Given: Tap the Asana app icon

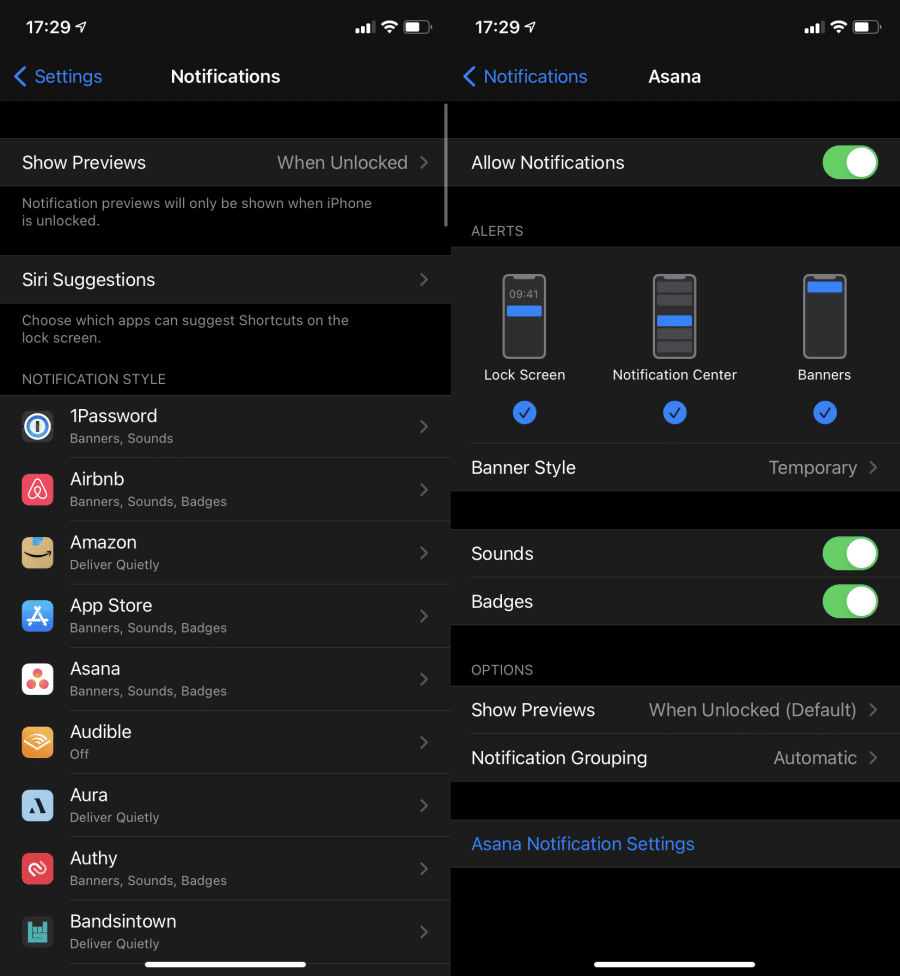Looking at the screenshot, I should (x=37, y=679).
